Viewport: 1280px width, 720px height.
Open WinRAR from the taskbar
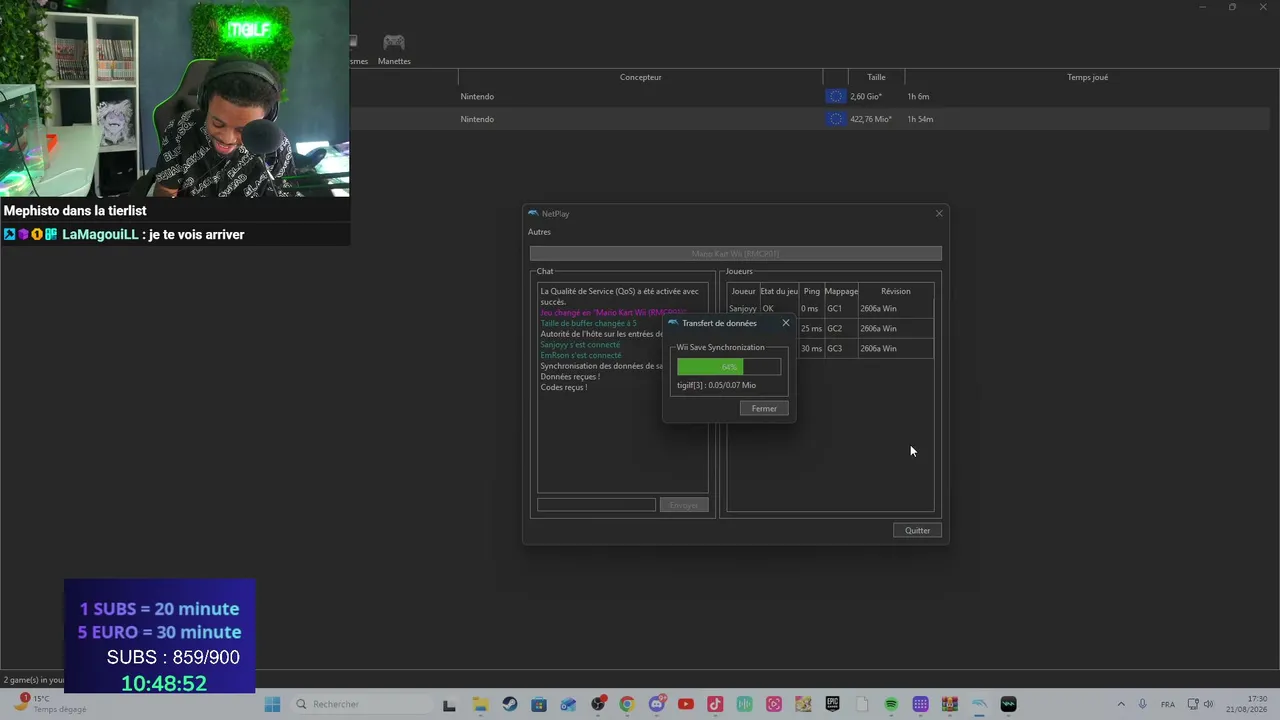(950, 704)
